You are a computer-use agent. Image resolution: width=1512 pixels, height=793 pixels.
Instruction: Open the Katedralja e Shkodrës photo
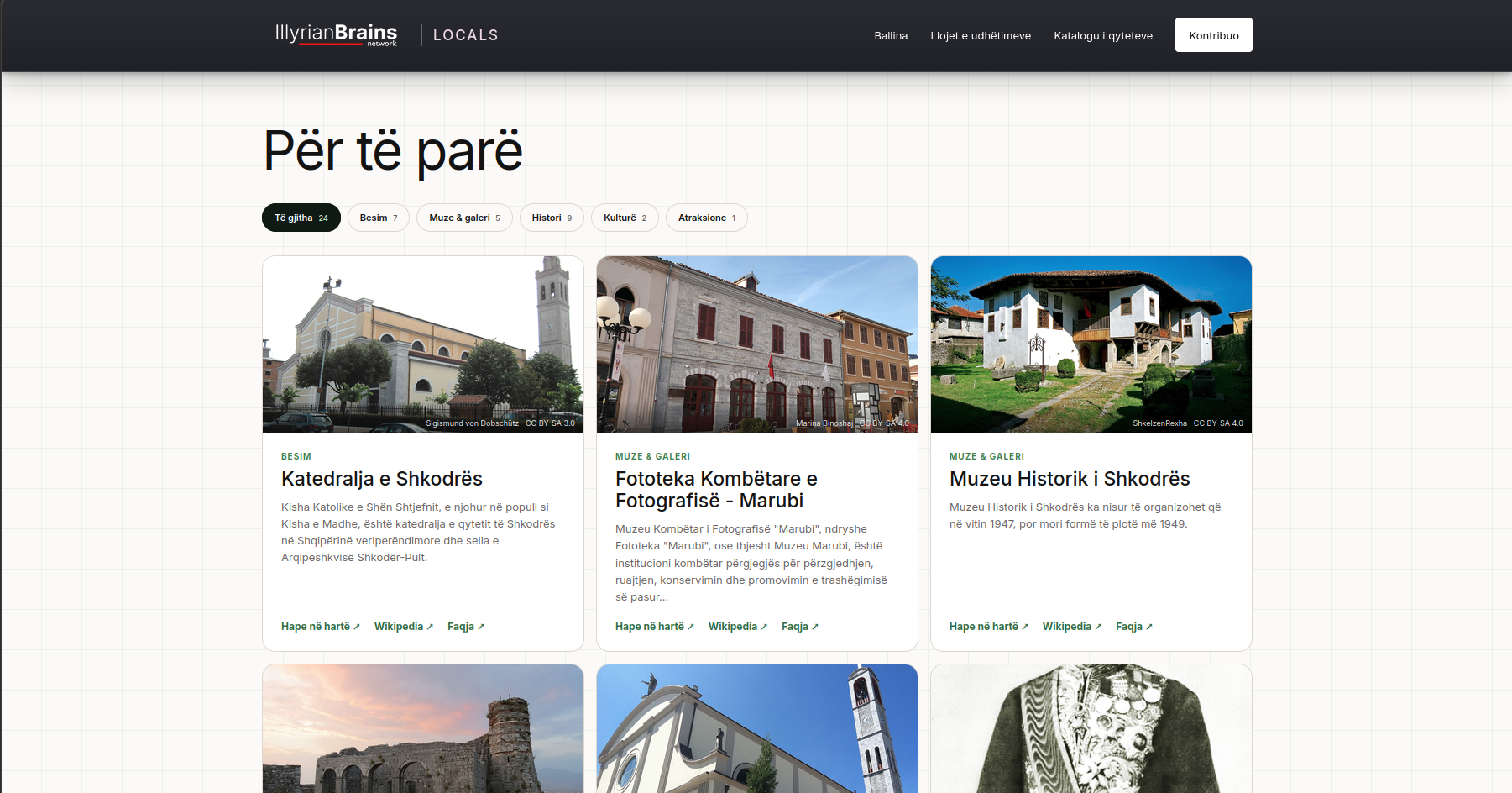(x=423, y=344)
